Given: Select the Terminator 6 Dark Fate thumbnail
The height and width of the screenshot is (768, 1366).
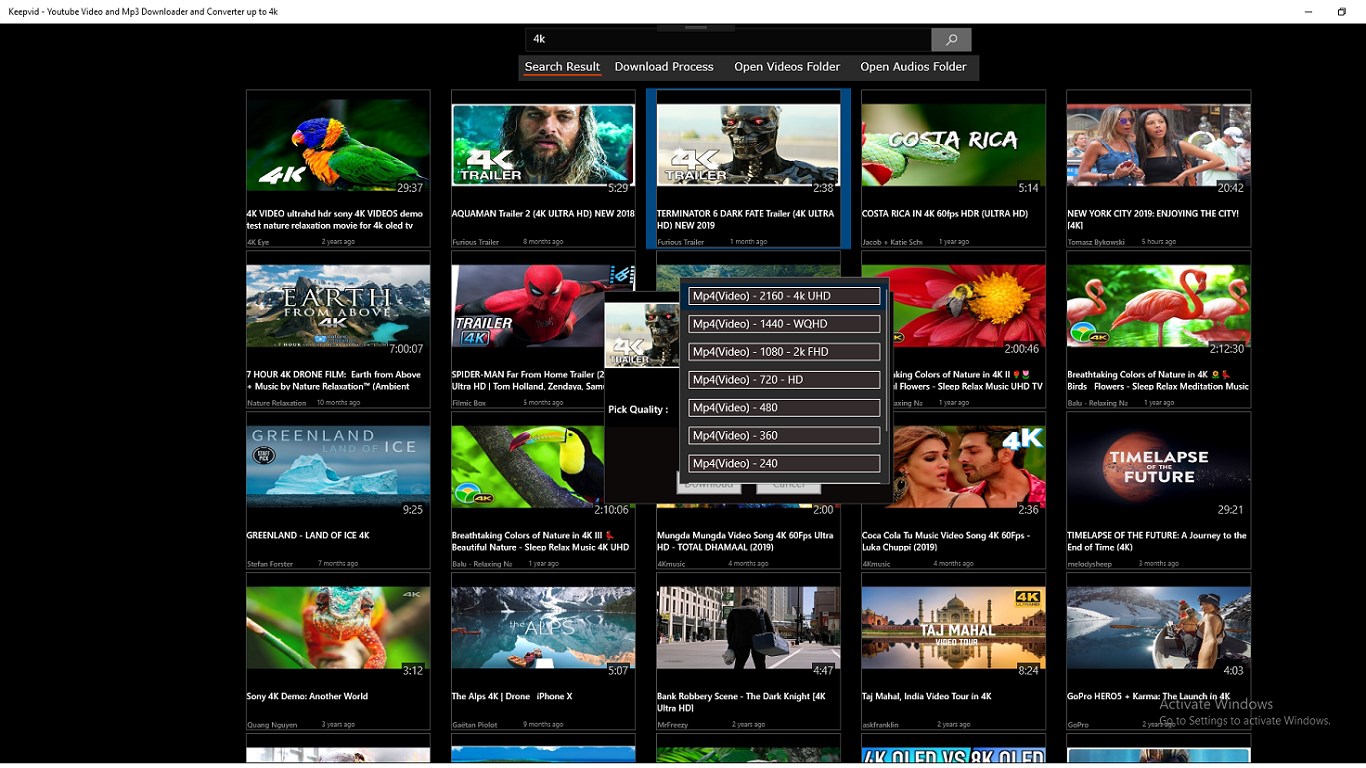Looking at the screenshot, I should (x=748, y=145).
